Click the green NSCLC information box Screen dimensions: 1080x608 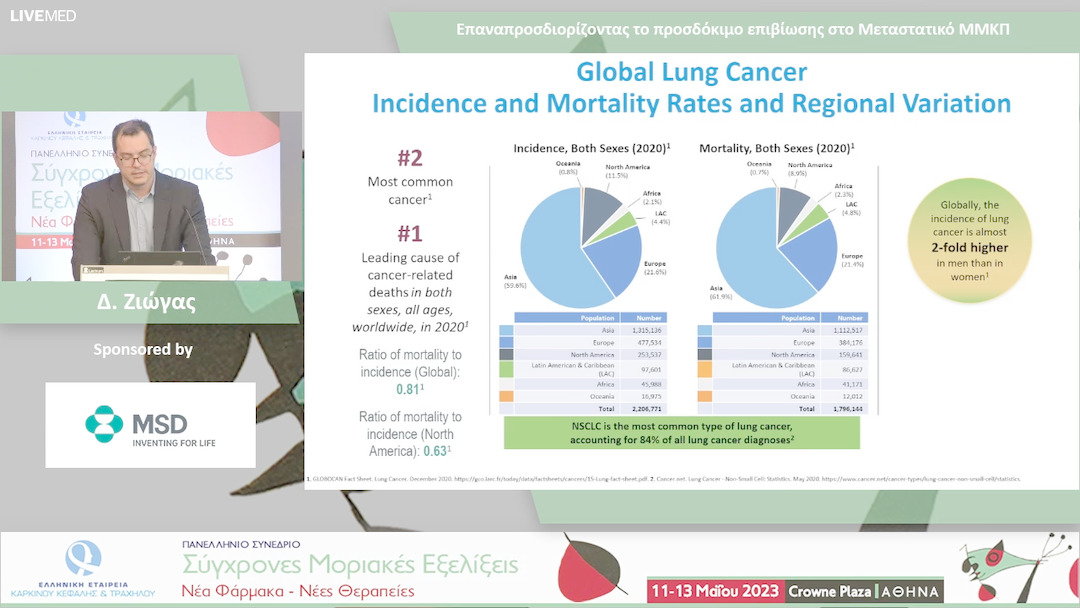pyautogui.click(x=681, y=433)
